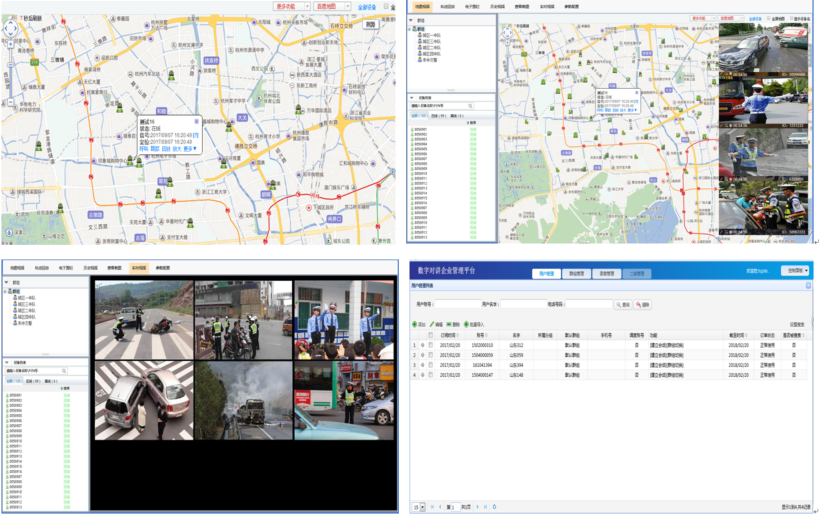
Task: Open the page size dropdown showing 15
Action: pos(420,507)
